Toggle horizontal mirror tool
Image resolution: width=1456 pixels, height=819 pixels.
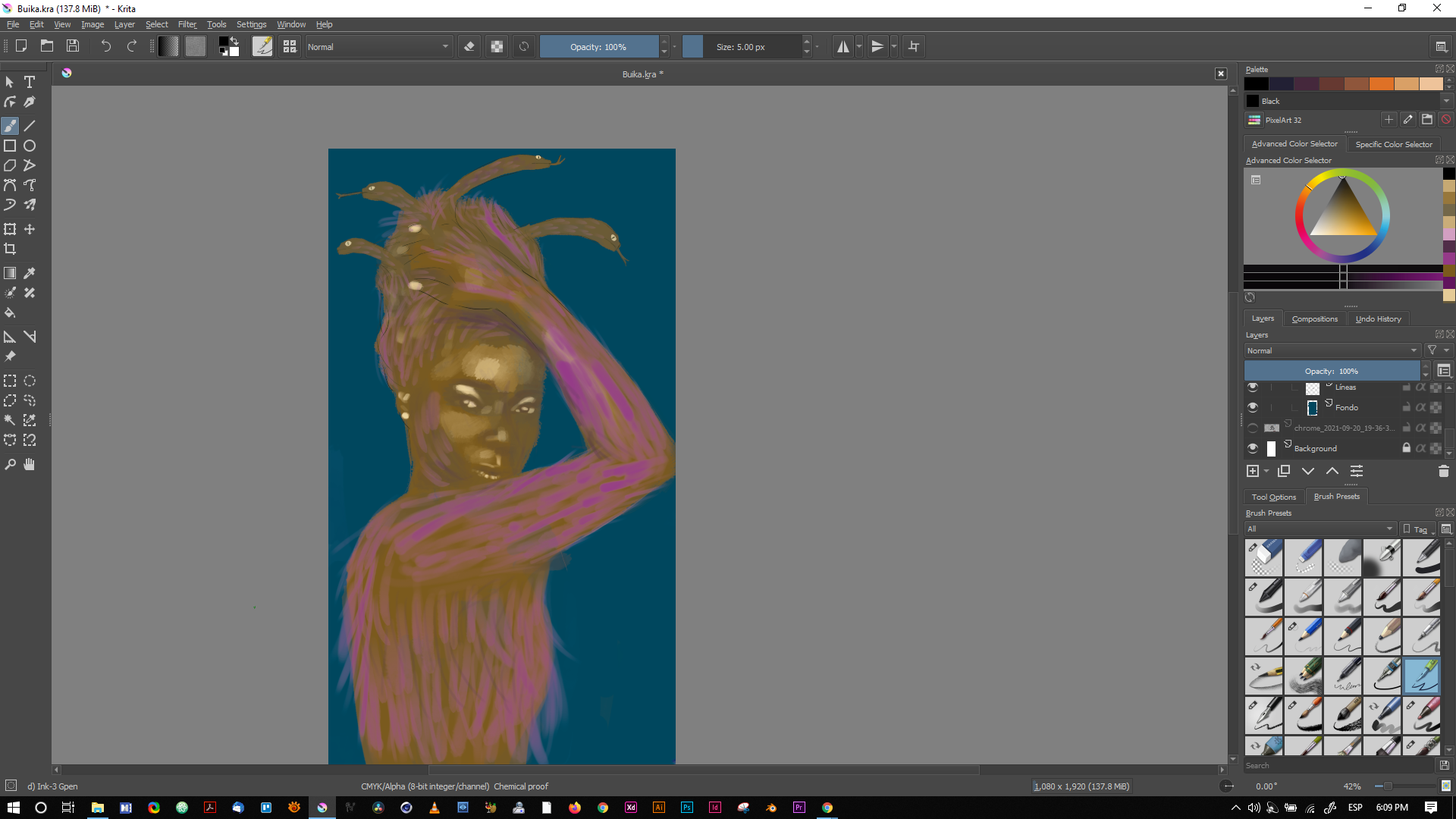[x=843, y=46]
